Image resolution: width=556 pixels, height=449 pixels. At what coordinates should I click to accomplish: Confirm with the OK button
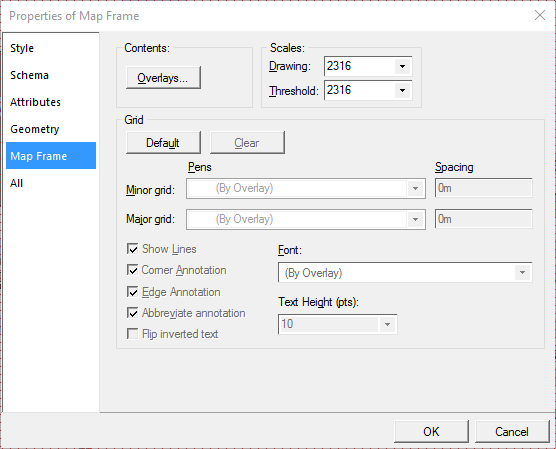(x=431, y=432)
